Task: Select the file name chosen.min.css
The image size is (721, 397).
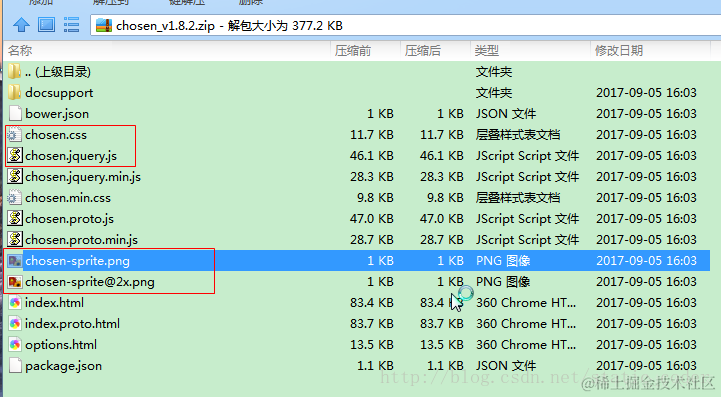Action: 68,198
